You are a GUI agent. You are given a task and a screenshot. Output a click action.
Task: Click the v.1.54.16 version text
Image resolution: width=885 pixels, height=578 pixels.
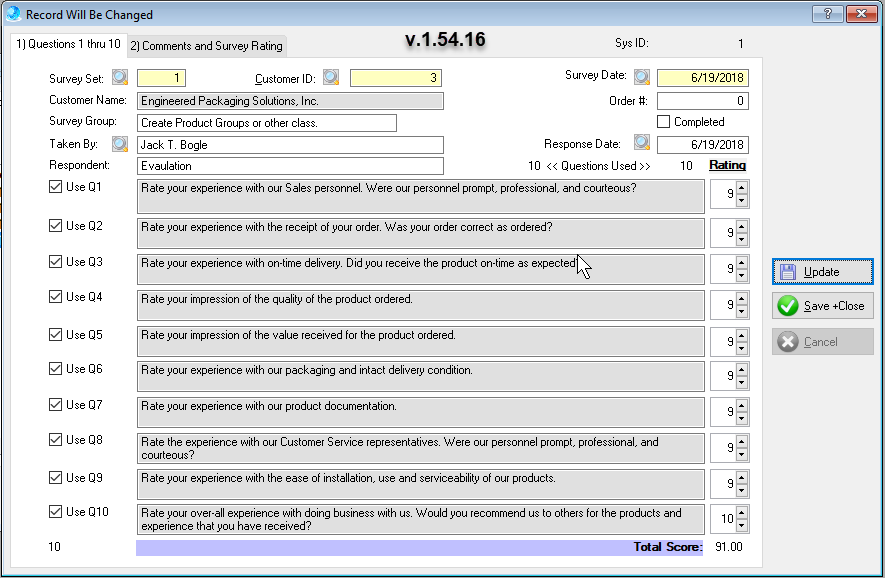(445, 40)
